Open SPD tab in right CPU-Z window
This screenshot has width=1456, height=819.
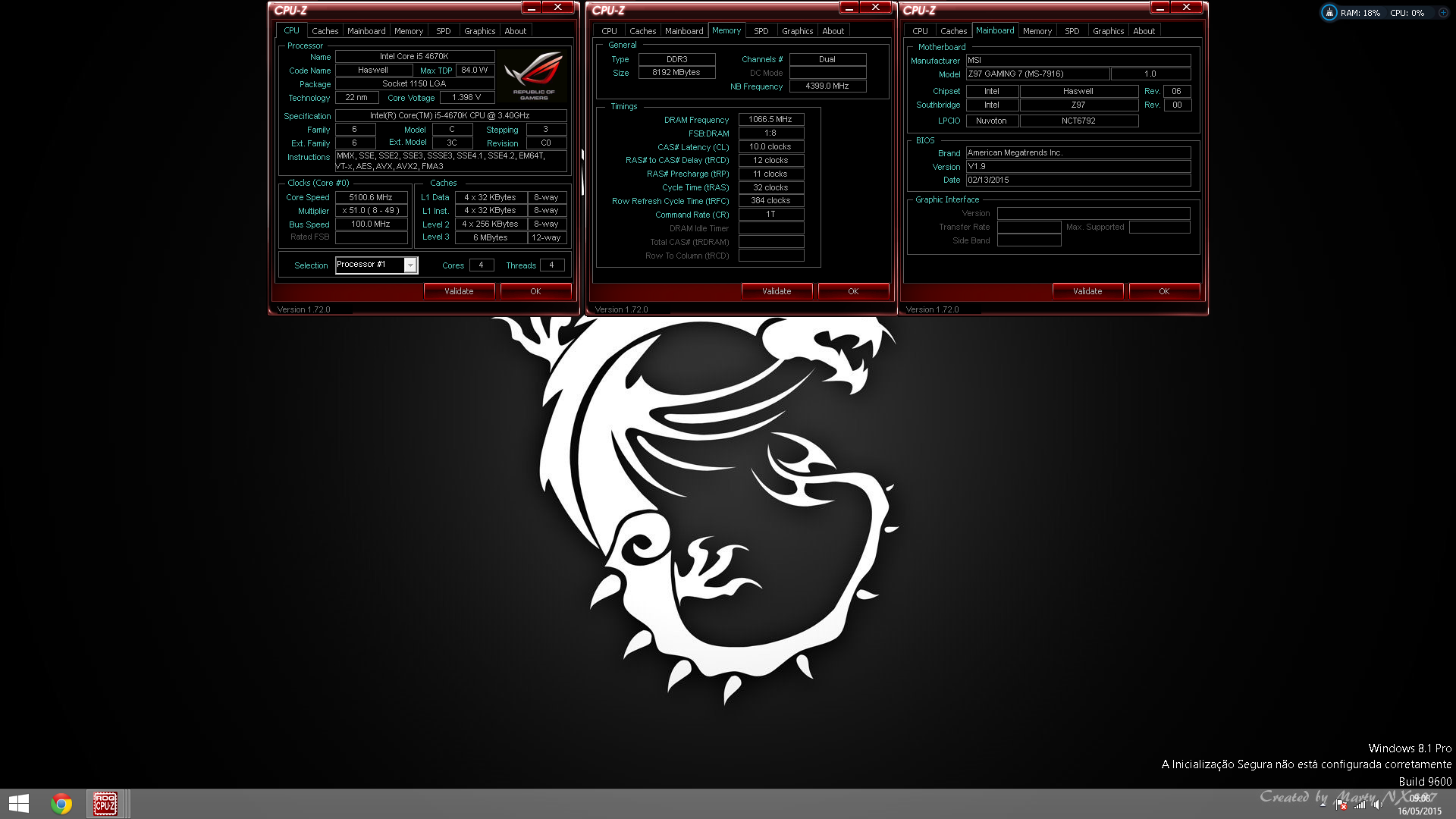click(1072, 31)
